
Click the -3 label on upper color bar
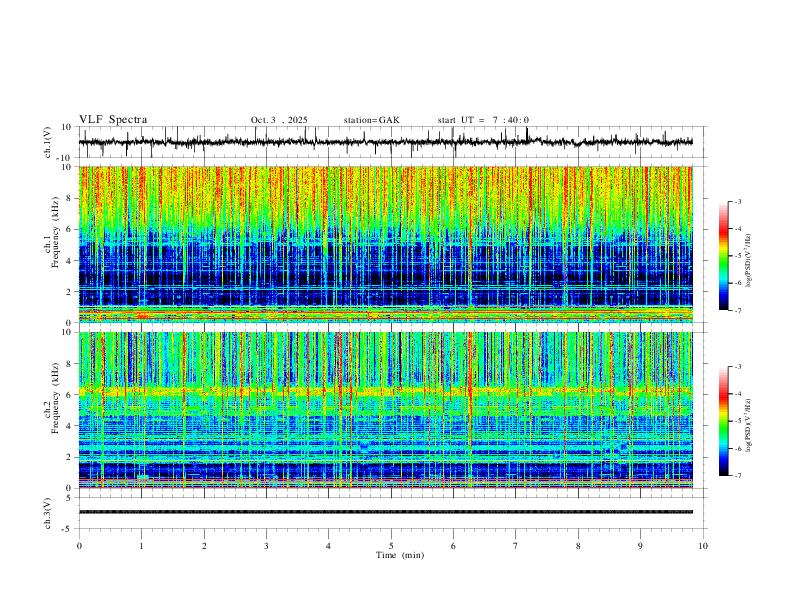click(737, 201)
